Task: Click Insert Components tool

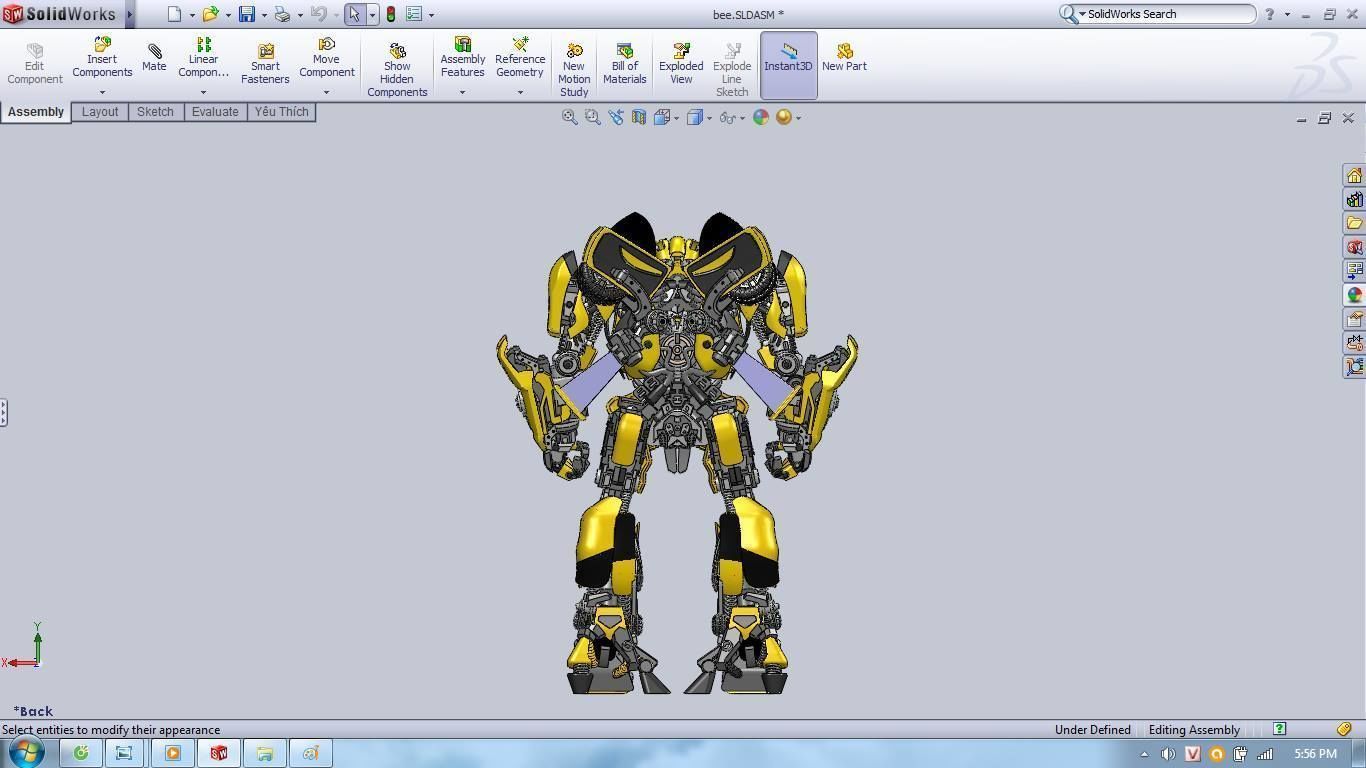Action: click(102, 58)
